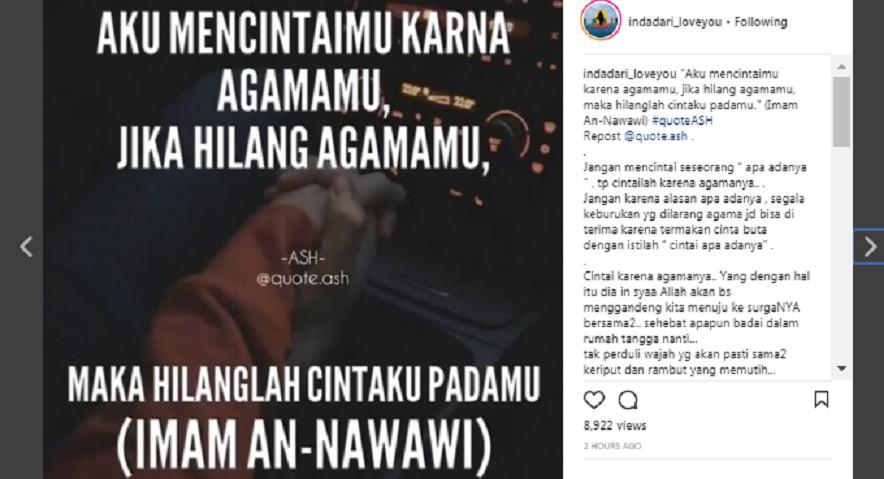Viewport: 884px width, 479px height.
Task: Click the 2 HOURS AGO timestamp
Action: pyautogui.click(x=612, y=446)
